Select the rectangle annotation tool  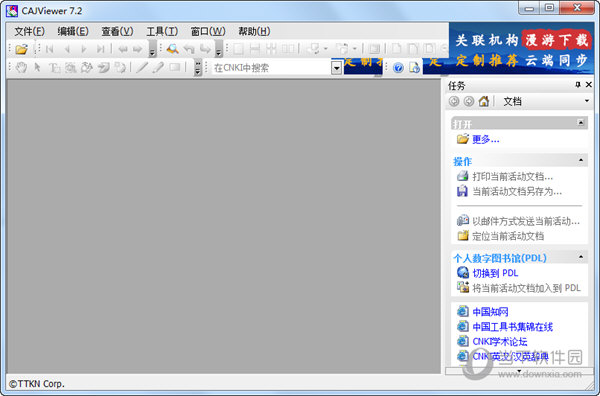coord(174,68)
